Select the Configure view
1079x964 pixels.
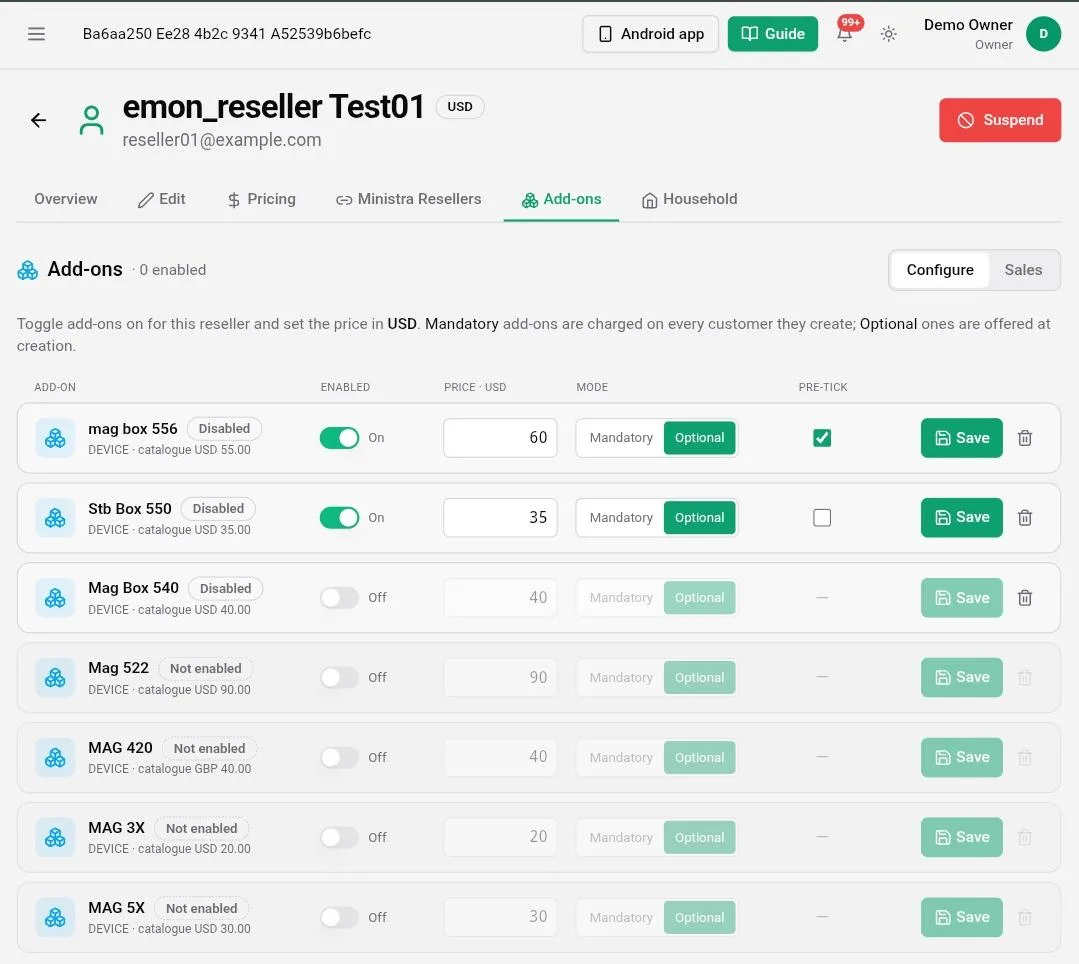pyautogui.click(x=940, y=270)
